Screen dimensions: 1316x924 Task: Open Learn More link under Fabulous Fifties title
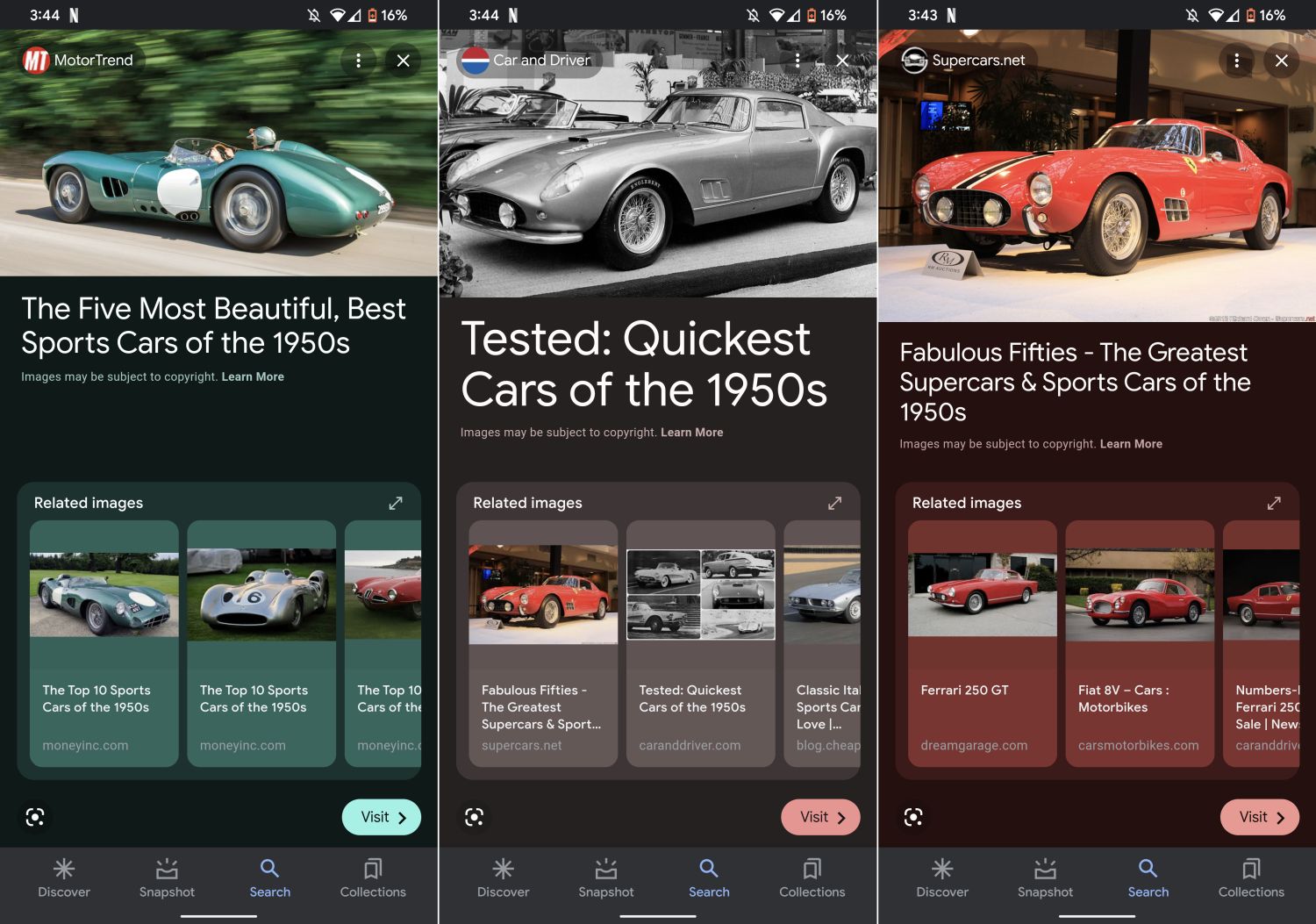click(1131, 444)
